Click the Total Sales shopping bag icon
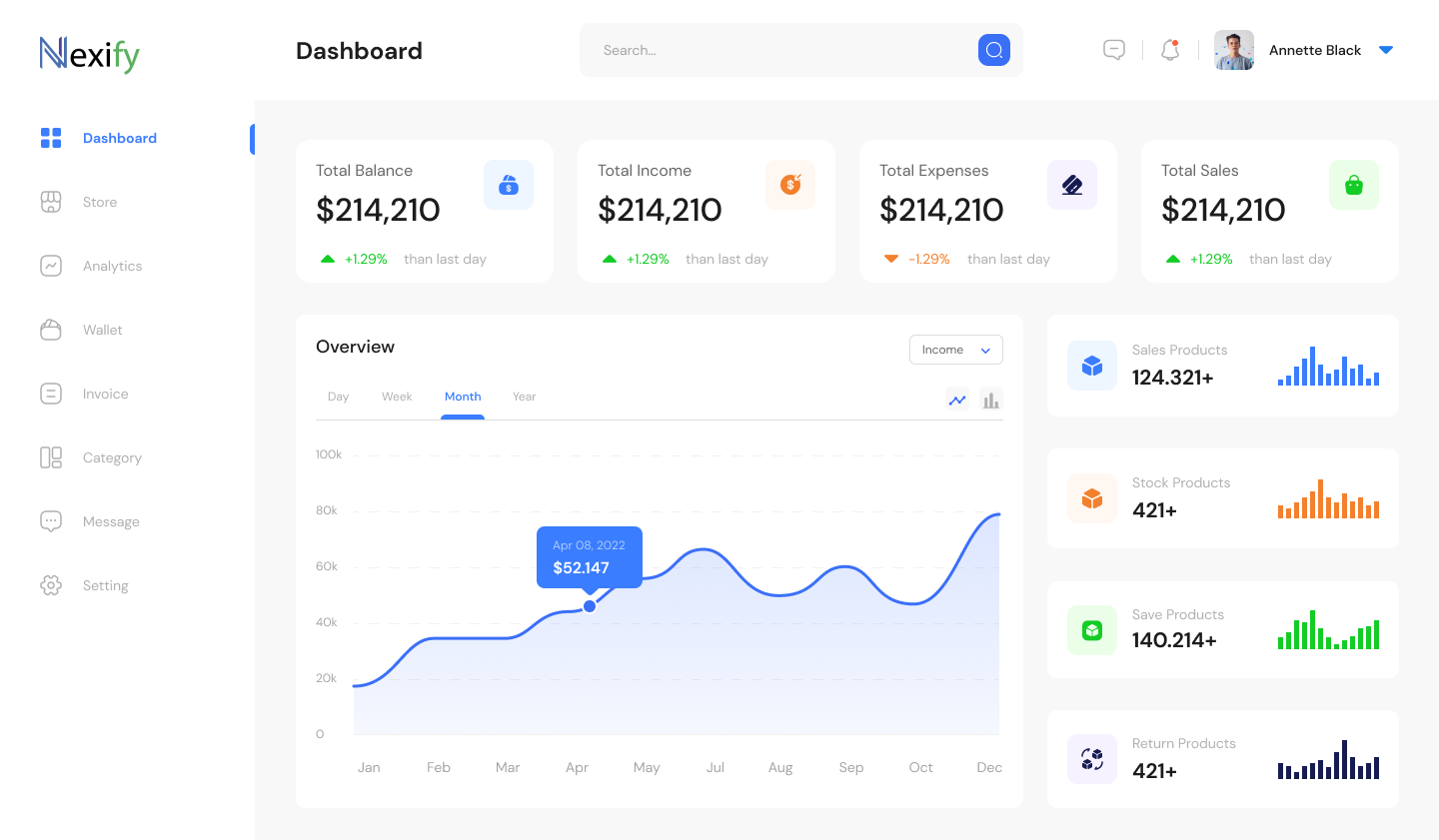Screen dimensions: 1439x840 [x=1354, y=185]
